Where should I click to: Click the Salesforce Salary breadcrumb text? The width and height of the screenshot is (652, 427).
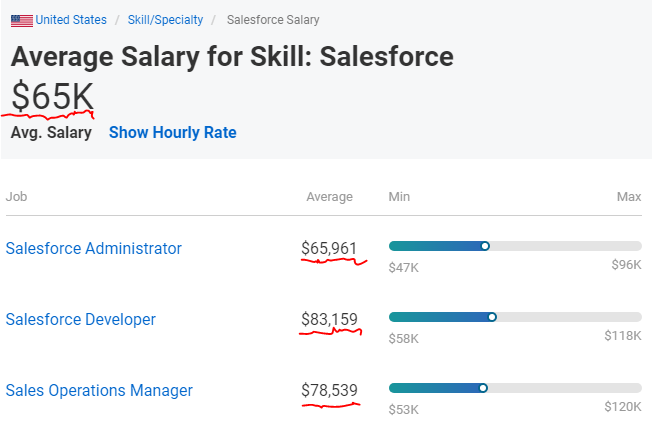pos(273,20)
